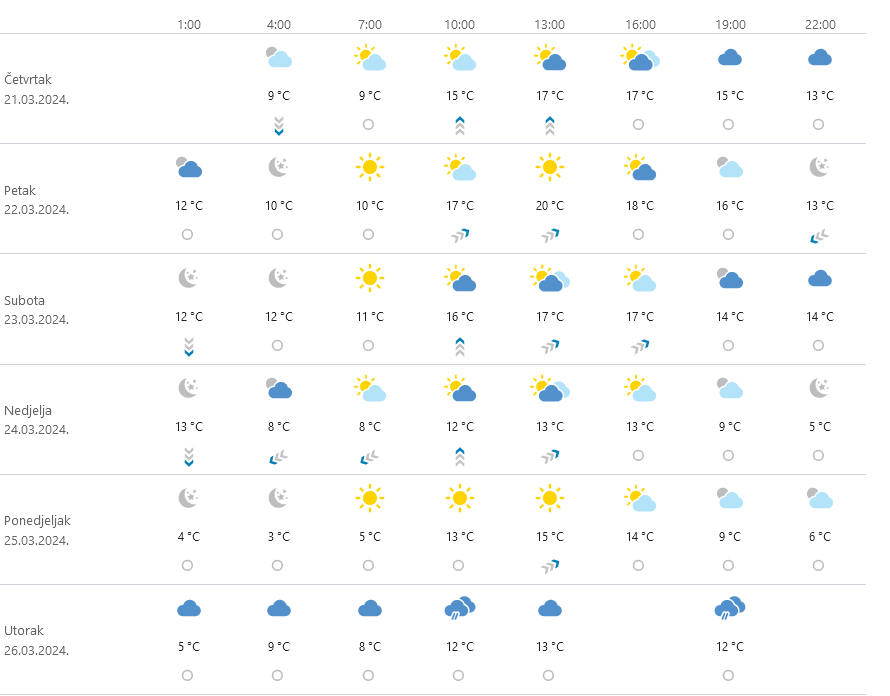Select the wind arrow for Ponedjeljak at 13:00
This screenshot has width=890, height=696.
(549, 566)
